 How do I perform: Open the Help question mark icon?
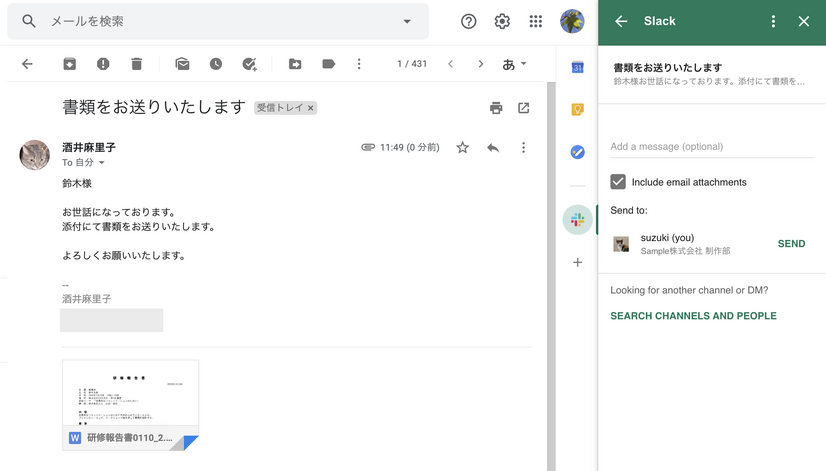click(x=468, y=21)
